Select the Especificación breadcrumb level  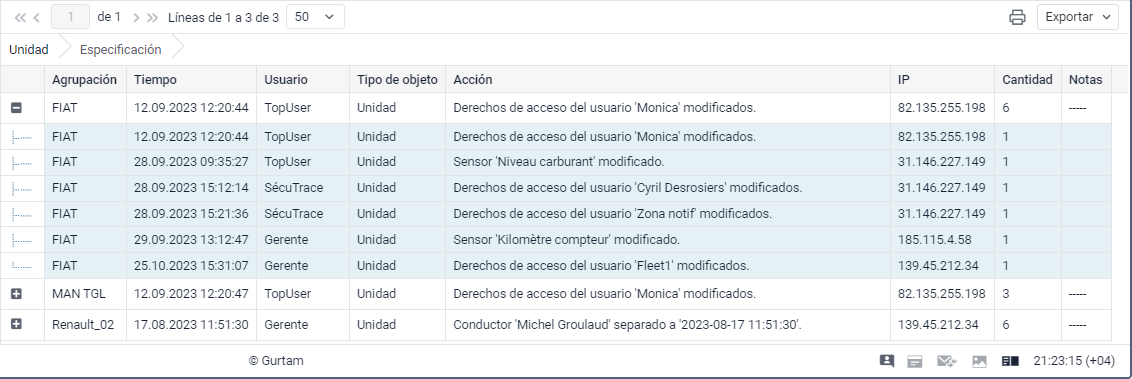click(121, 50)
